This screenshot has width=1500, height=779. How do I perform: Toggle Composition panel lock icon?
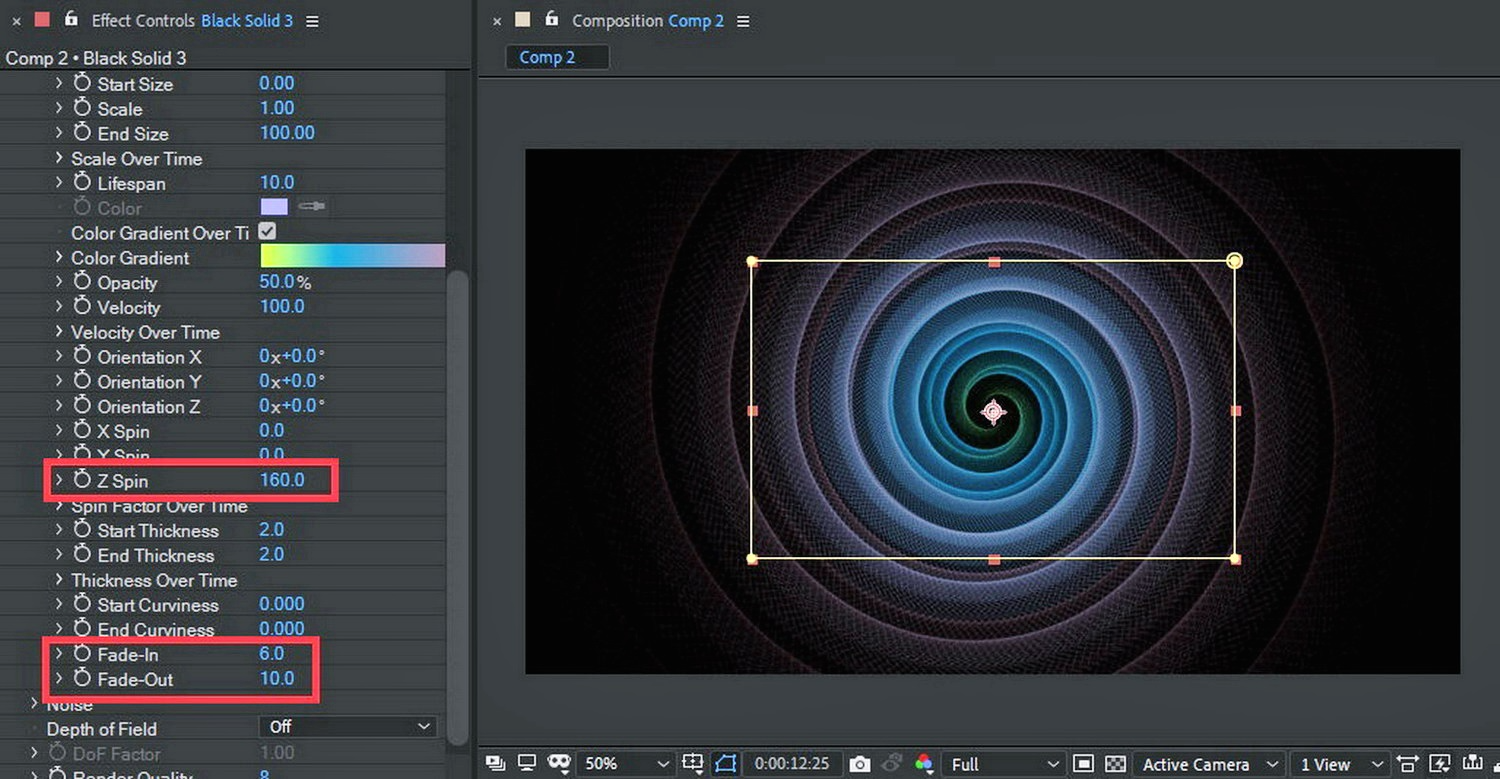551,19
